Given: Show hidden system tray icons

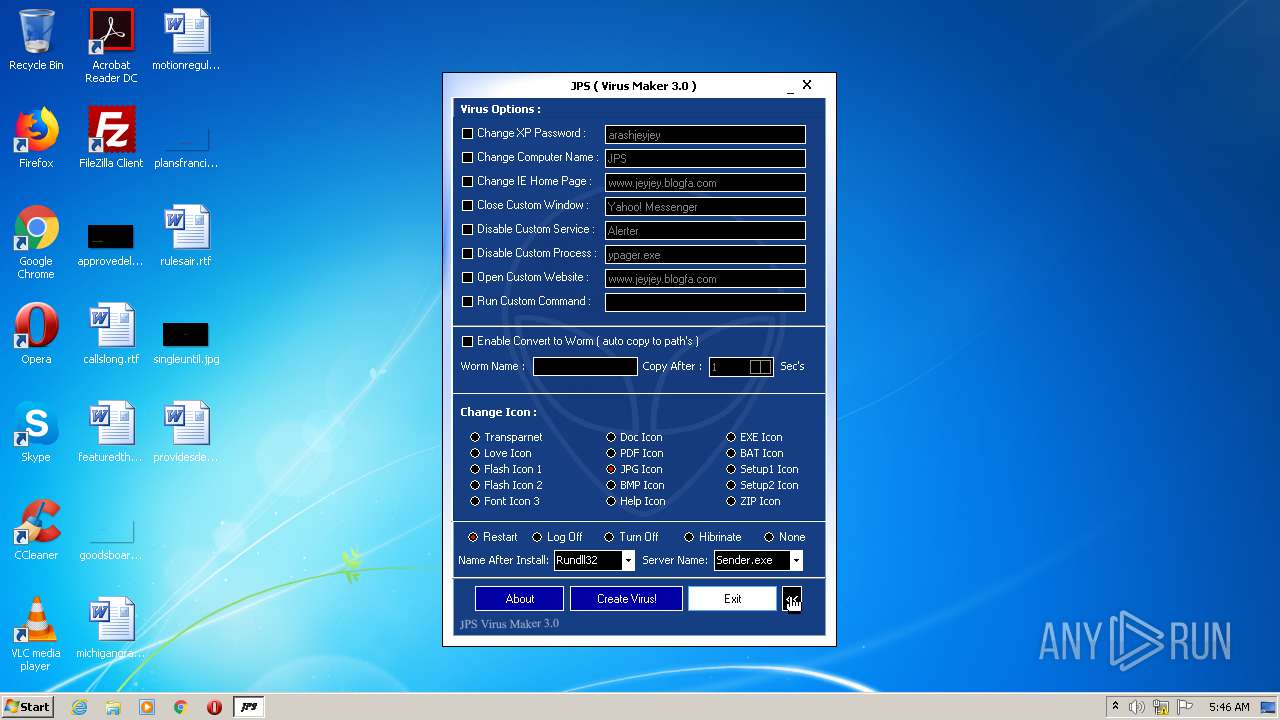Looking at the screenshot, I should 1115,707.
